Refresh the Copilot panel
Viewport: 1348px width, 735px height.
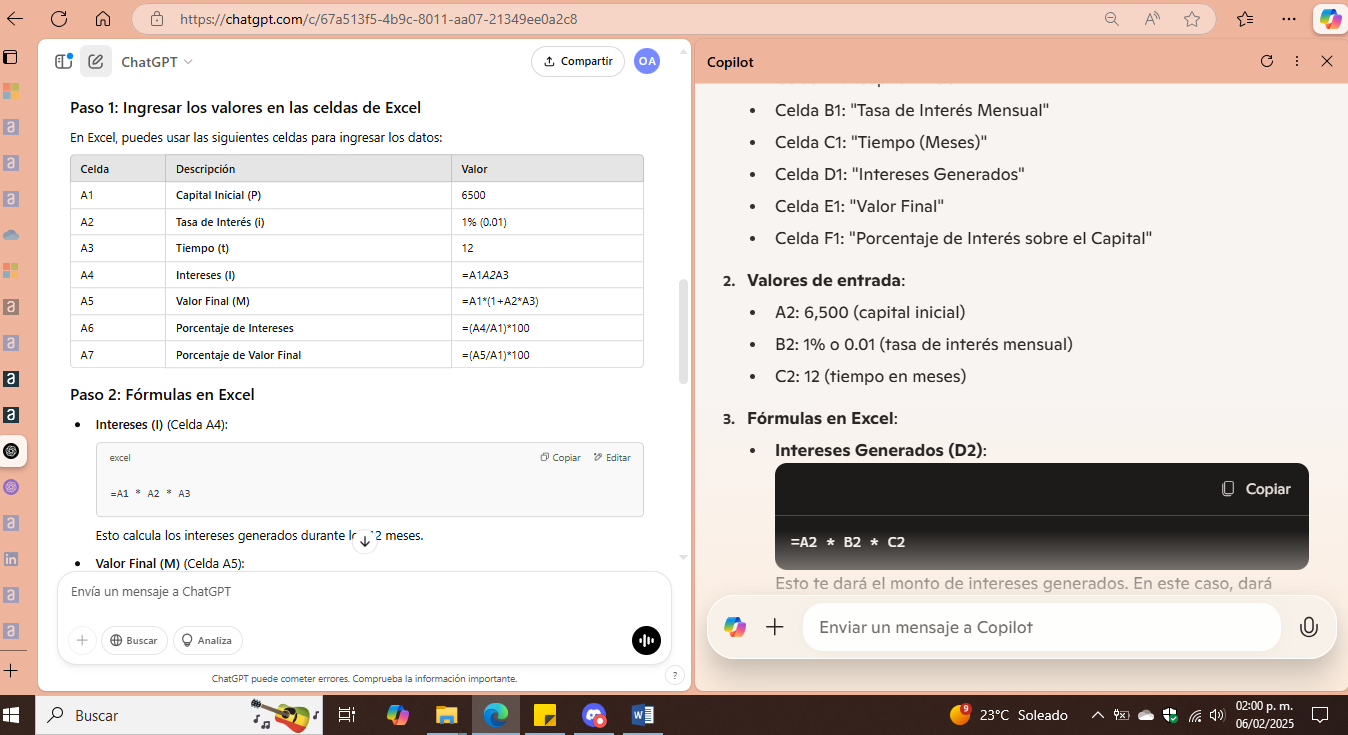(1267, 61)
